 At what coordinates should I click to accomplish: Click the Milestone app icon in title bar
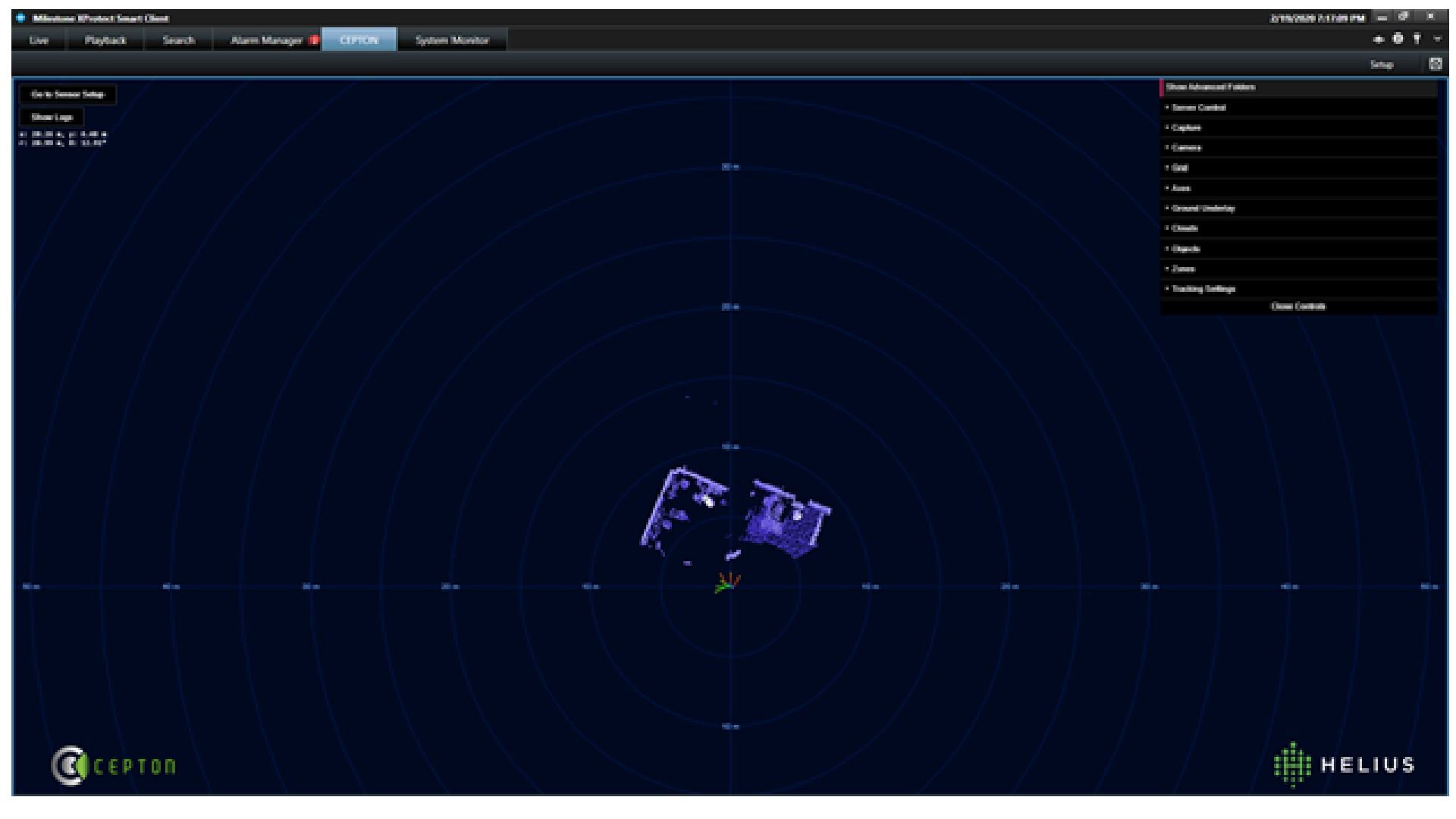20,18
